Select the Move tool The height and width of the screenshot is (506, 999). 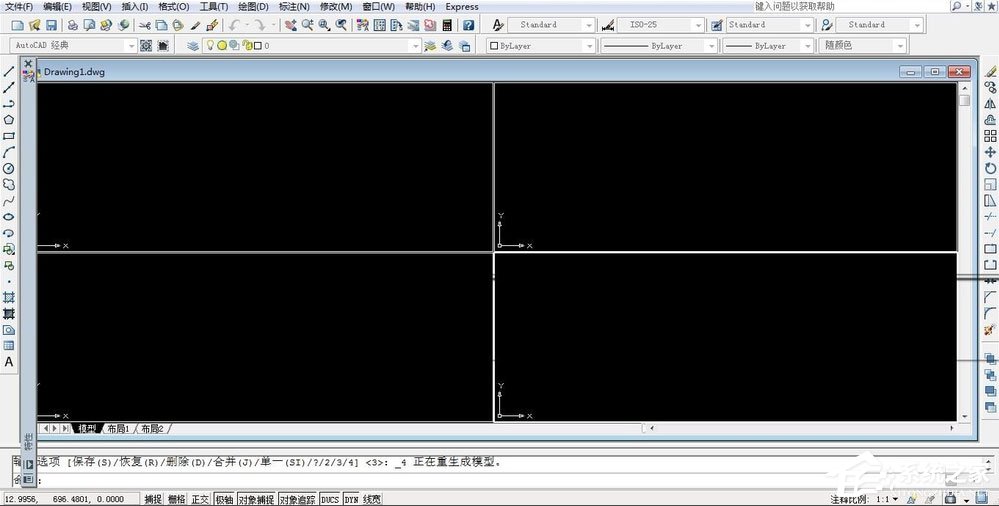point(990,152)
